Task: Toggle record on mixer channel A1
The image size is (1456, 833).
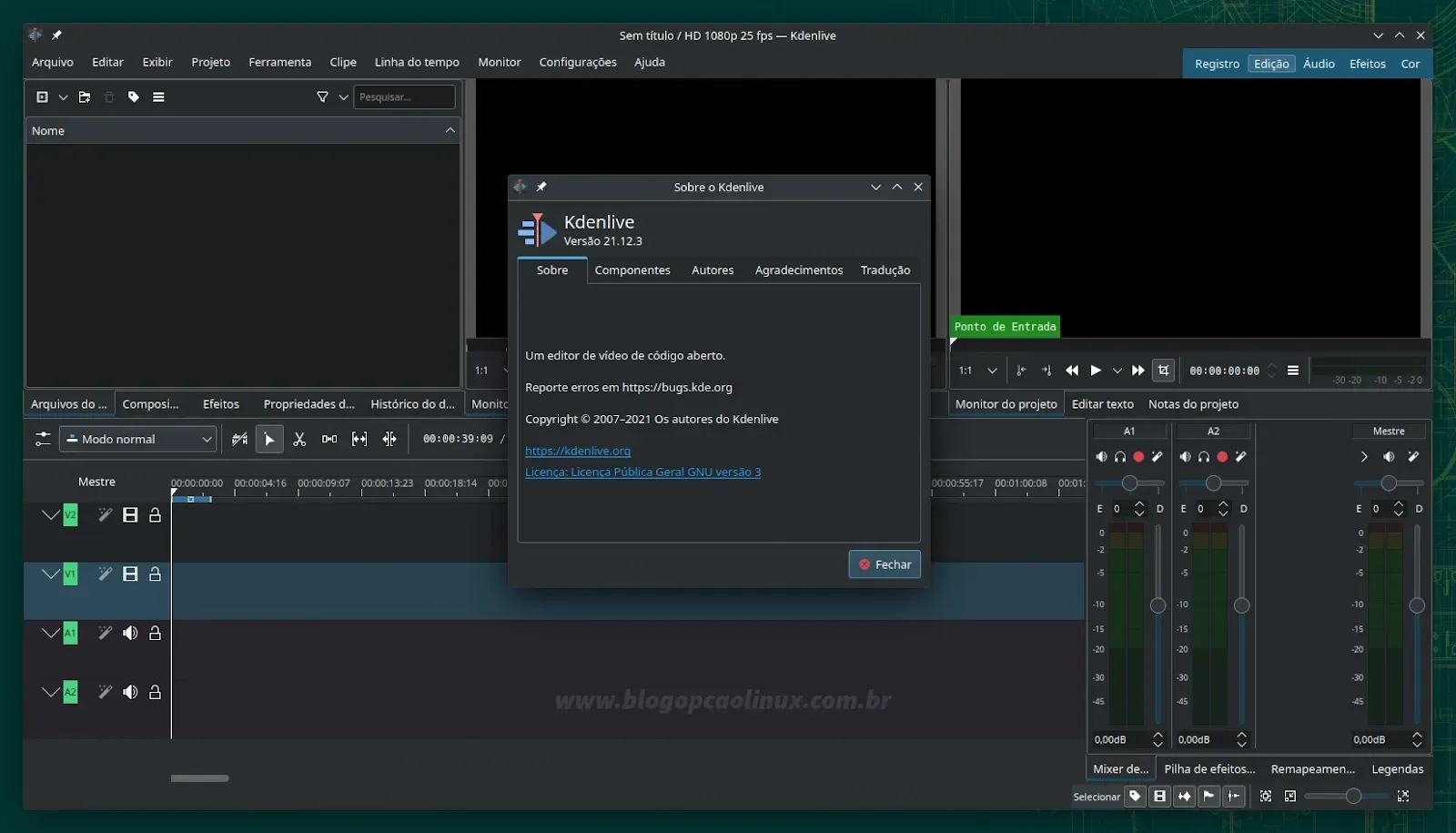Action: pyautogui.click(x=1138, y=456)
